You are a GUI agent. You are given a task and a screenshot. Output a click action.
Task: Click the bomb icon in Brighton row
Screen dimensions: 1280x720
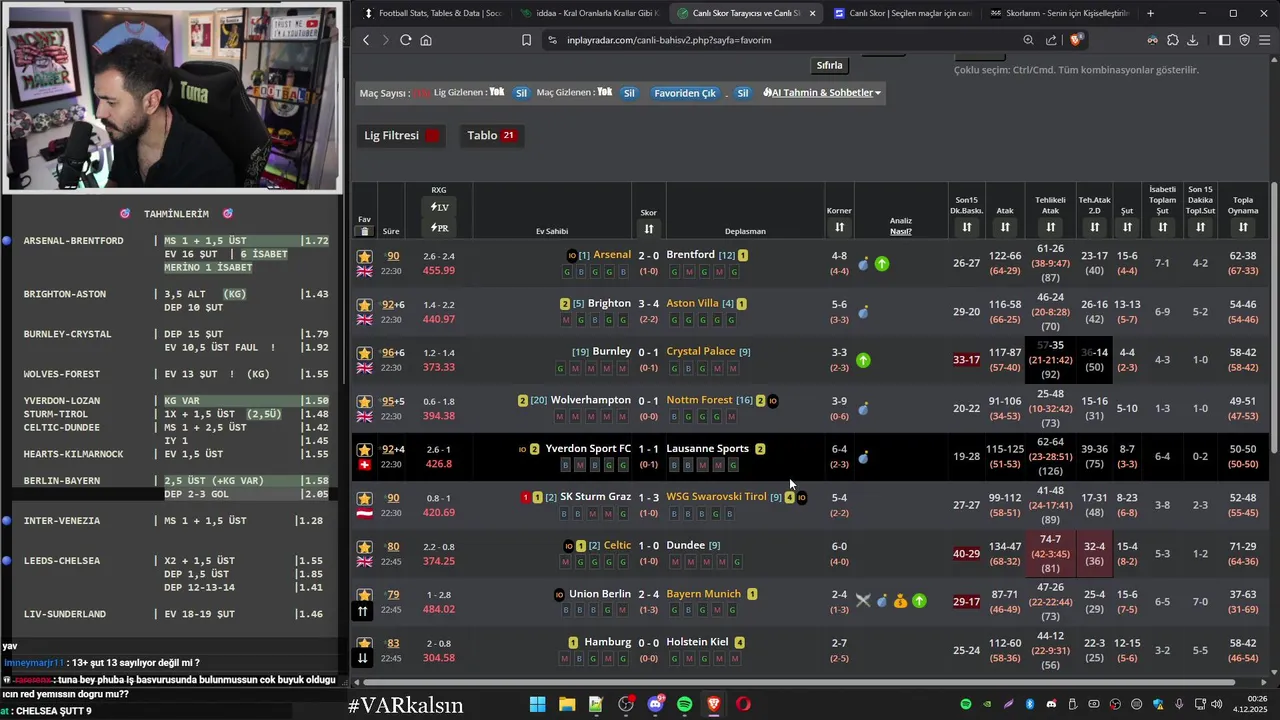863,312
